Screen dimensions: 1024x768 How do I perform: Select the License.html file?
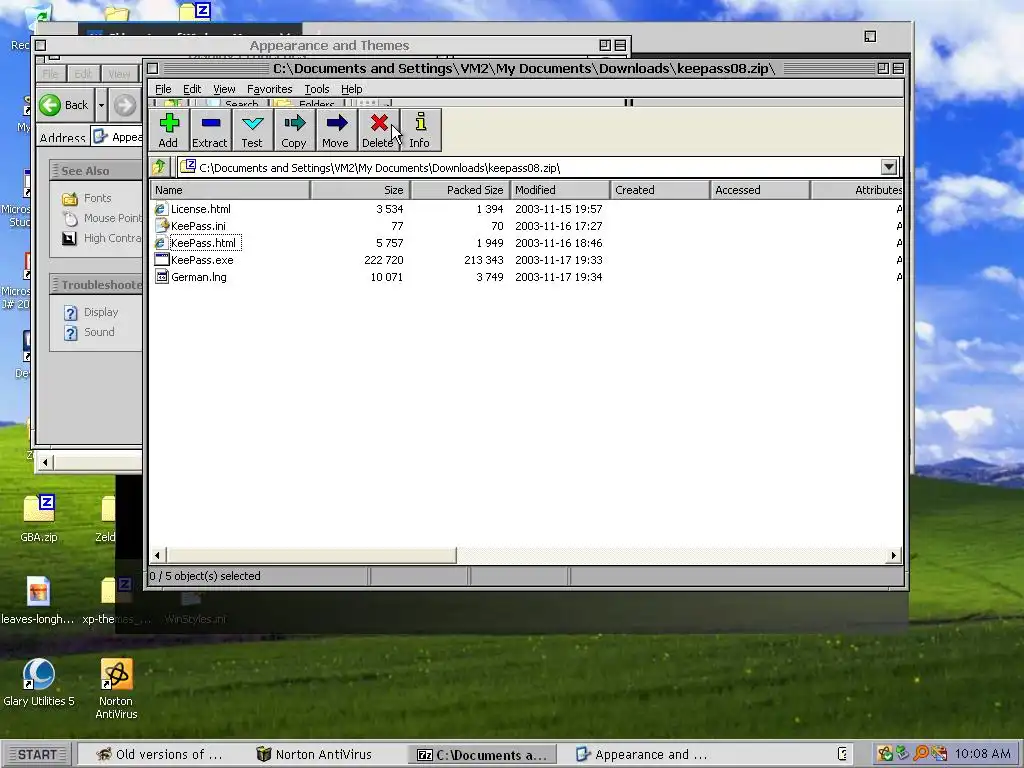[x=200, y=209]
